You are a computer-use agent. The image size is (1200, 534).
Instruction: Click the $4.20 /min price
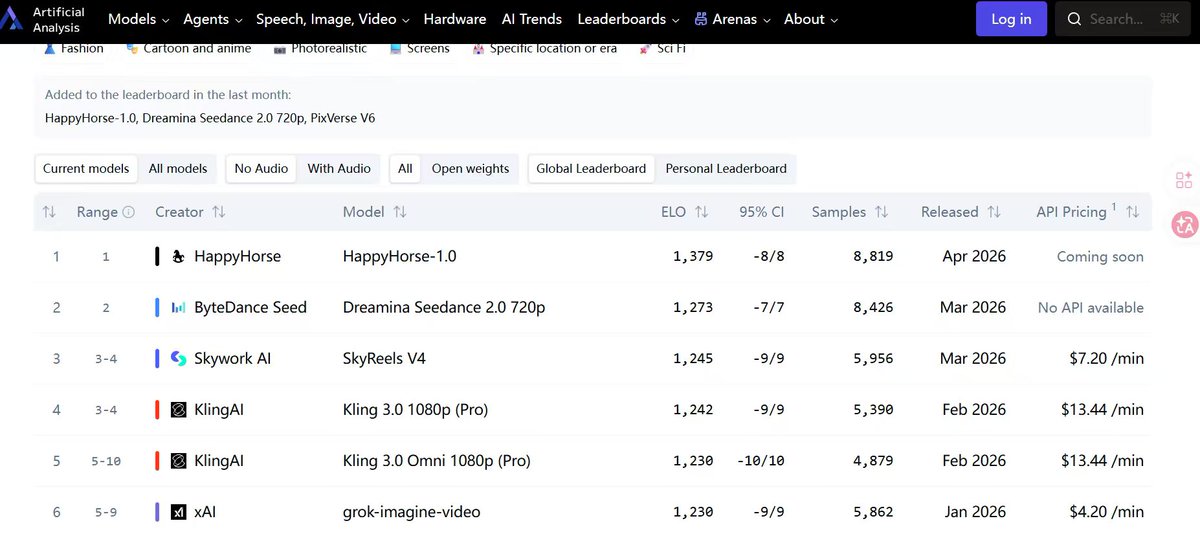pyautogui.click(x=1106, y=511)
